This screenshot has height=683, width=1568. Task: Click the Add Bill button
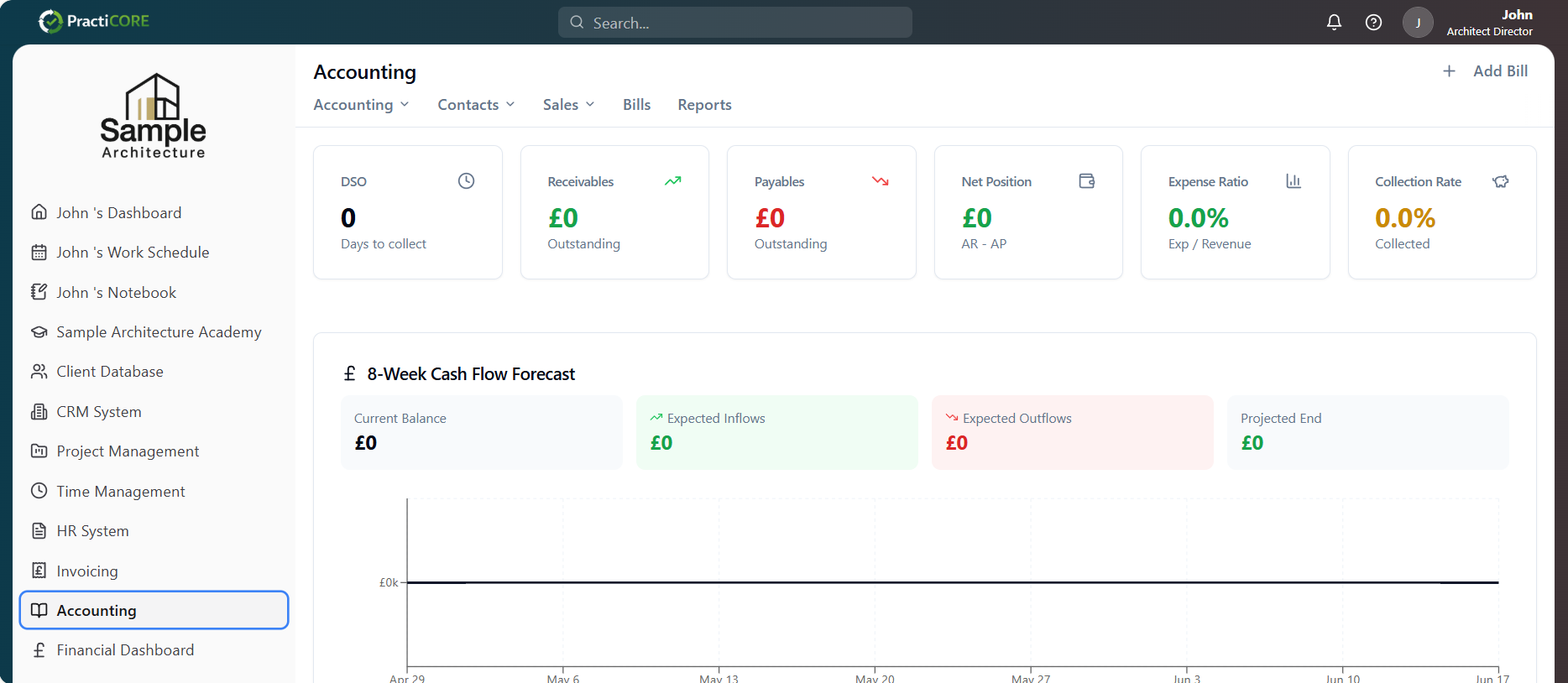(x=1485, y=71)
